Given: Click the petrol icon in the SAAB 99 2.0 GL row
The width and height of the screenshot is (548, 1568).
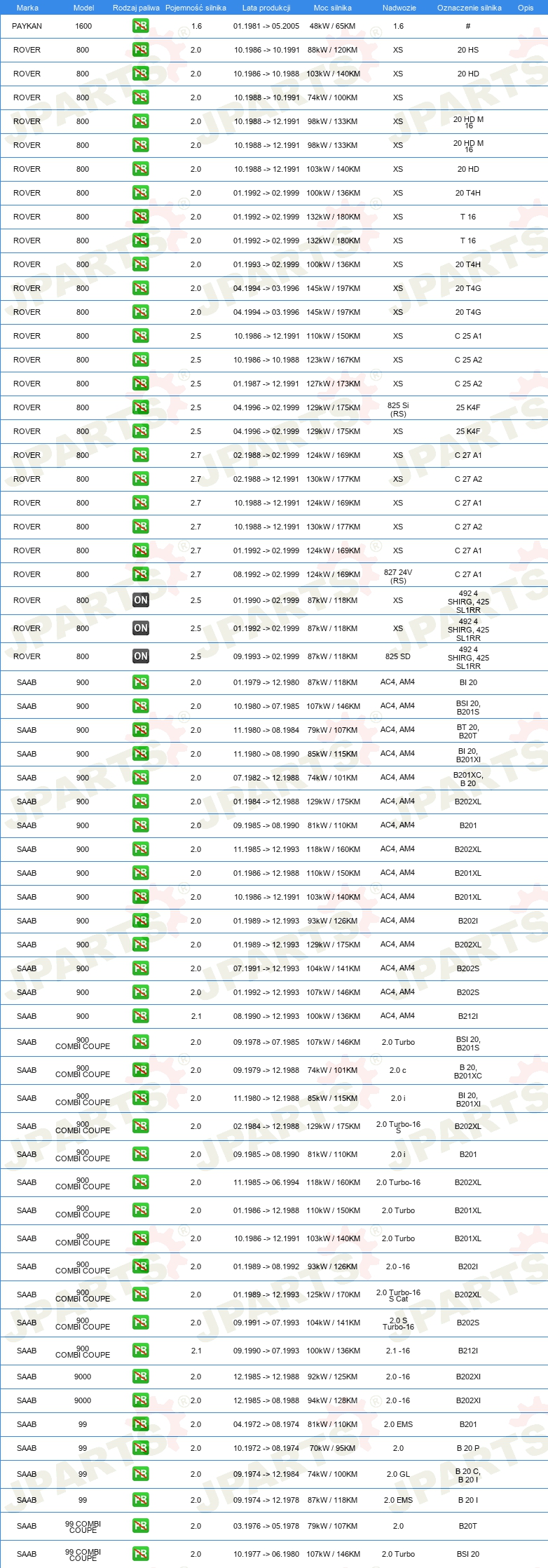Looking at the screenshot, I should (141, 1474).
